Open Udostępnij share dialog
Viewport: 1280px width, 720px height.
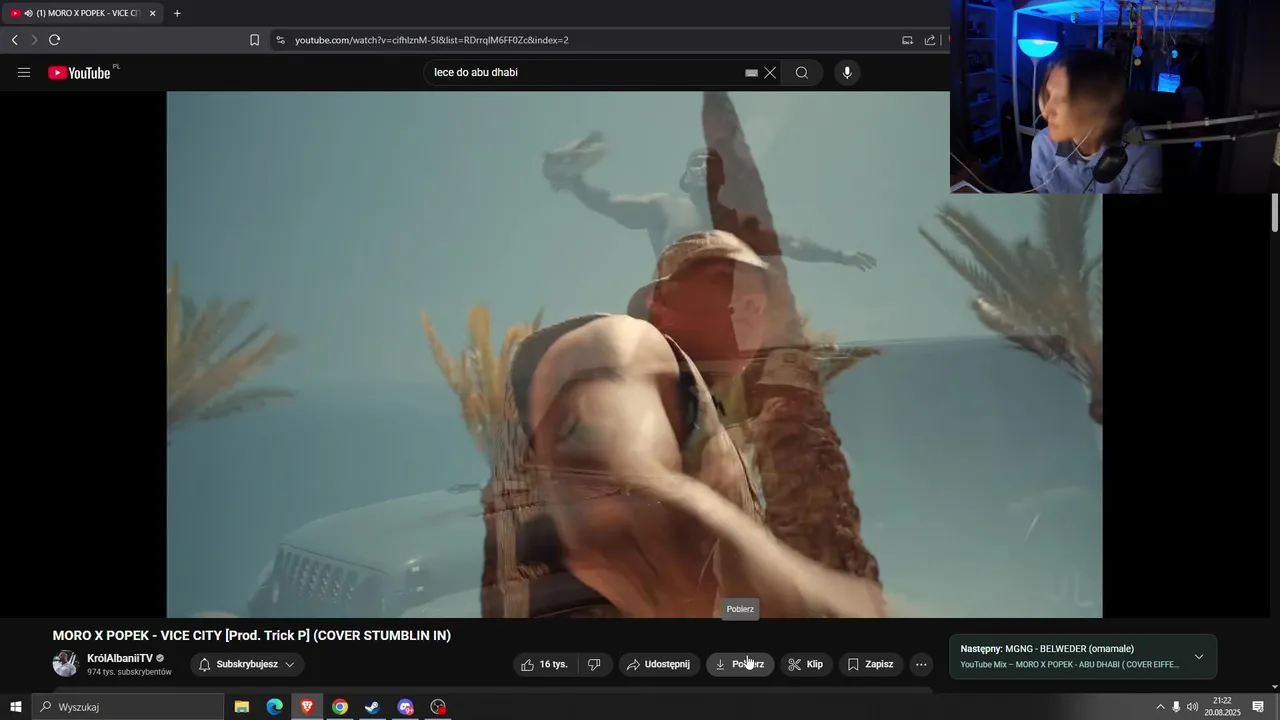pyautogui.click(x=659, y=664)
